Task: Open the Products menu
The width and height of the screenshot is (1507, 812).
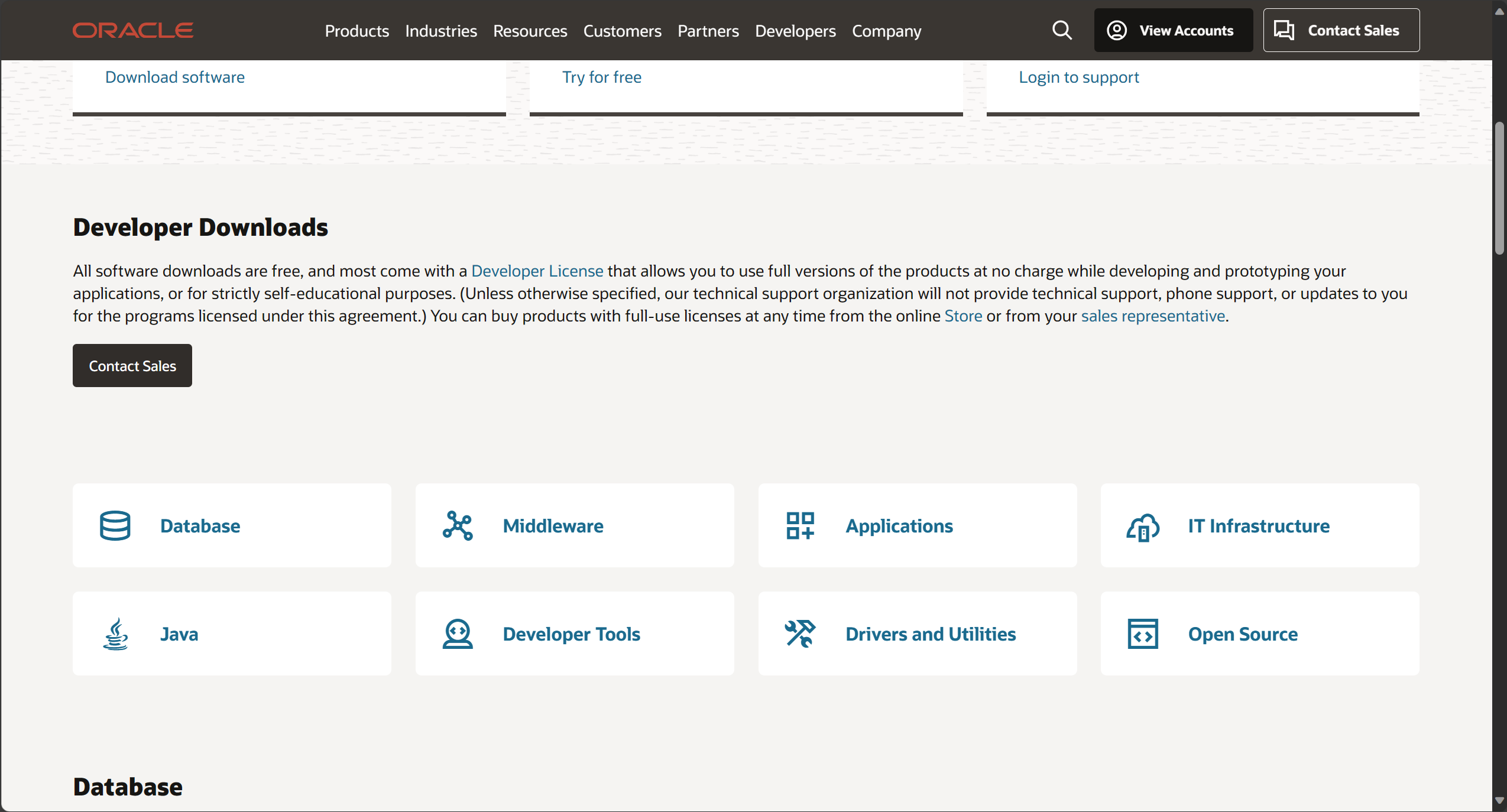Action: pyautogui.click(x=357, y=31)
